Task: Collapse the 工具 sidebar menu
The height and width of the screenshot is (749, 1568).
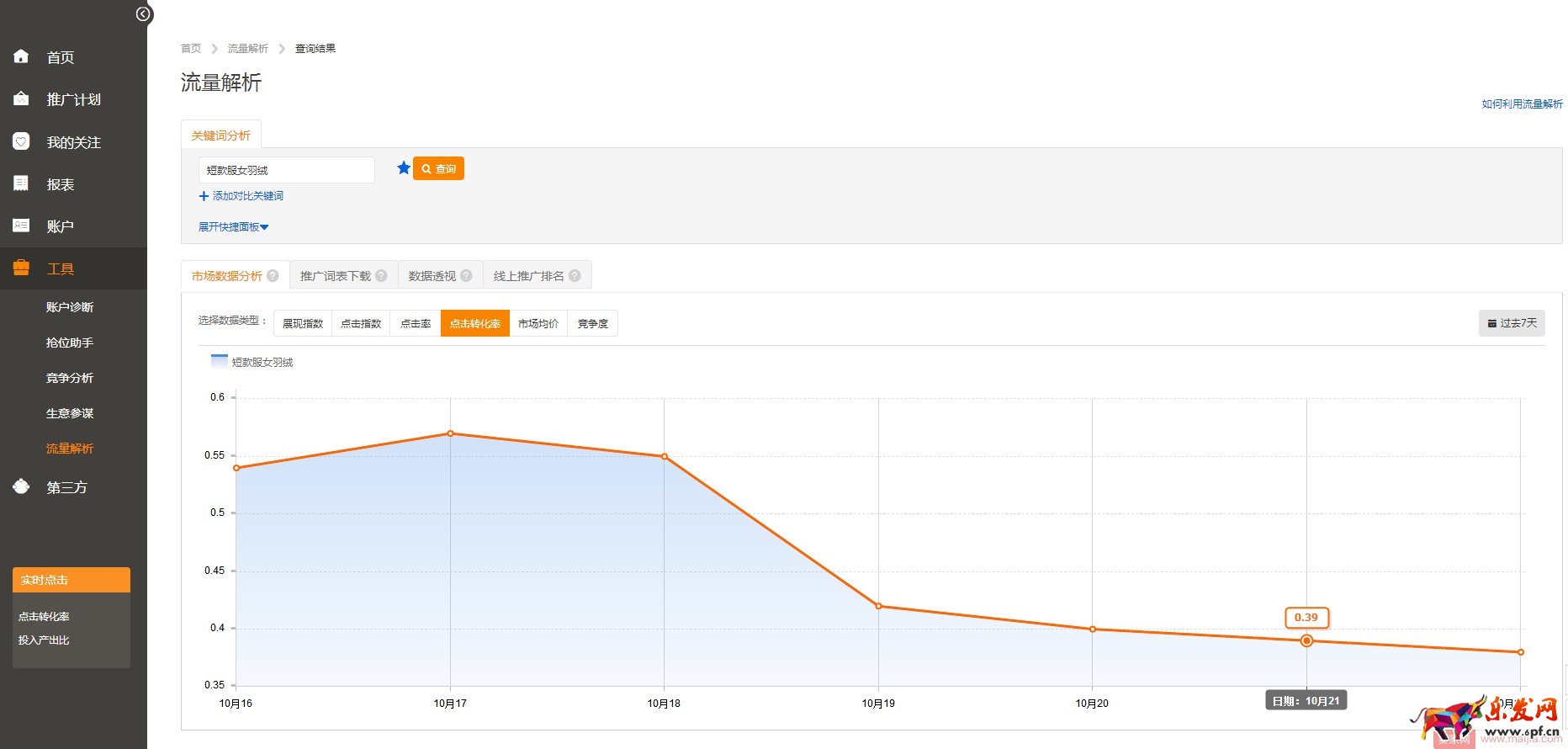Action: click(x=61, y=268)
